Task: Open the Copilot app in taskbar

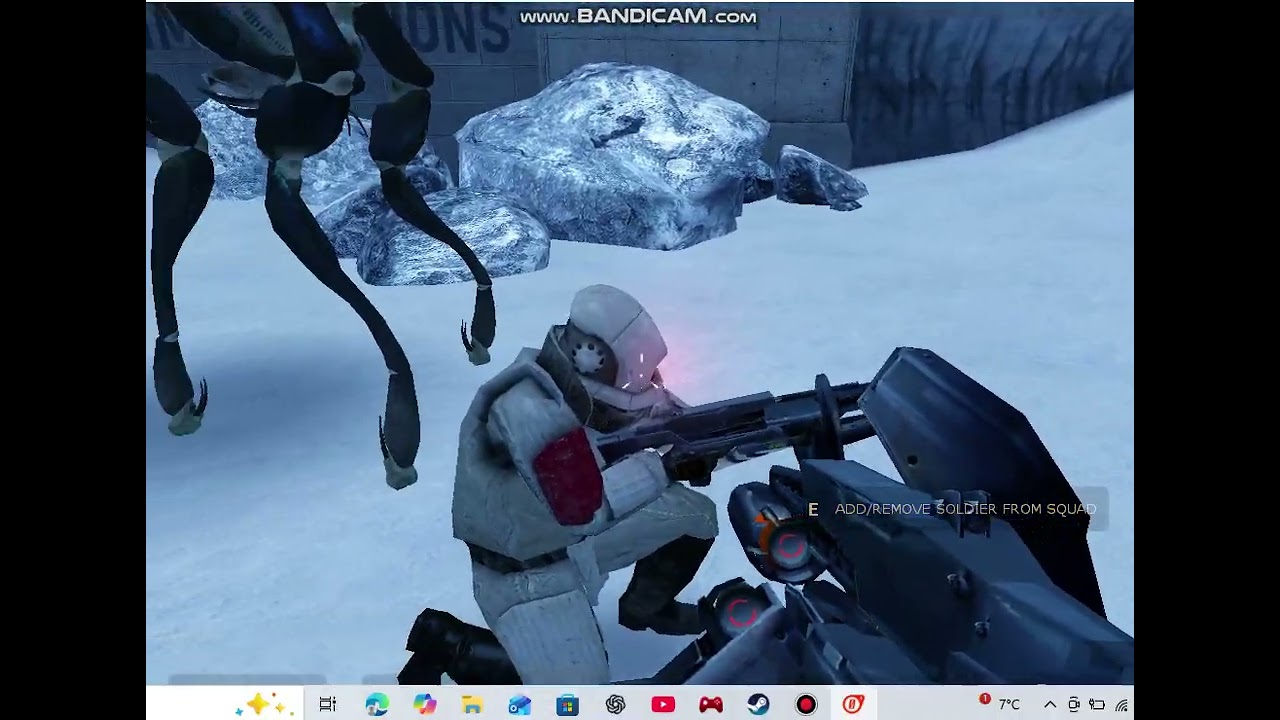Action: pos(425,704)
